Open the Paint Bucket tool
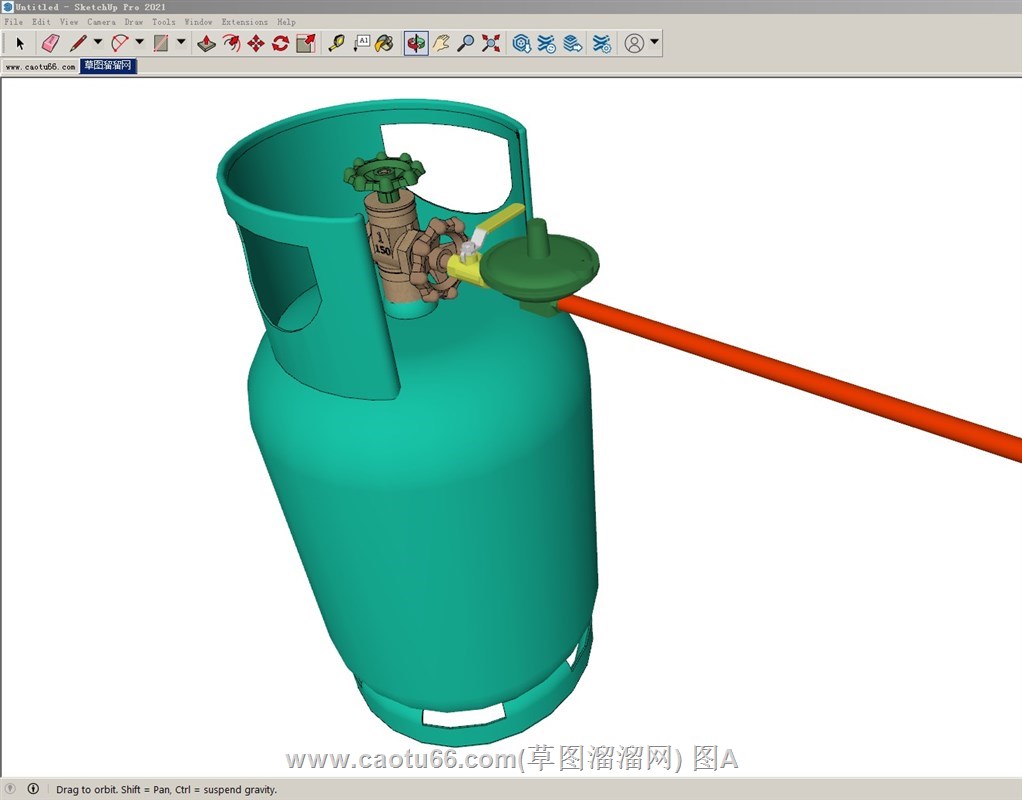1022x800 pixels. 384,43
